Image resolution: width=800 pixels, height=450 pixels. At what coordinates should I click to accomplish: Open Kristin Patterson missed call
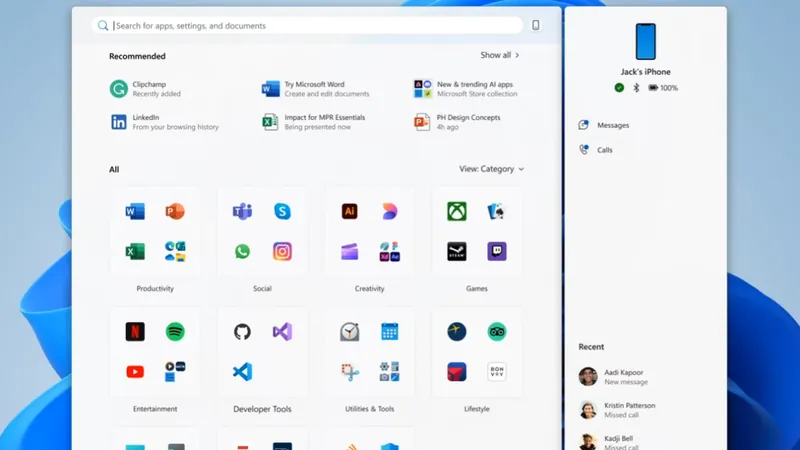click(617, 410)
